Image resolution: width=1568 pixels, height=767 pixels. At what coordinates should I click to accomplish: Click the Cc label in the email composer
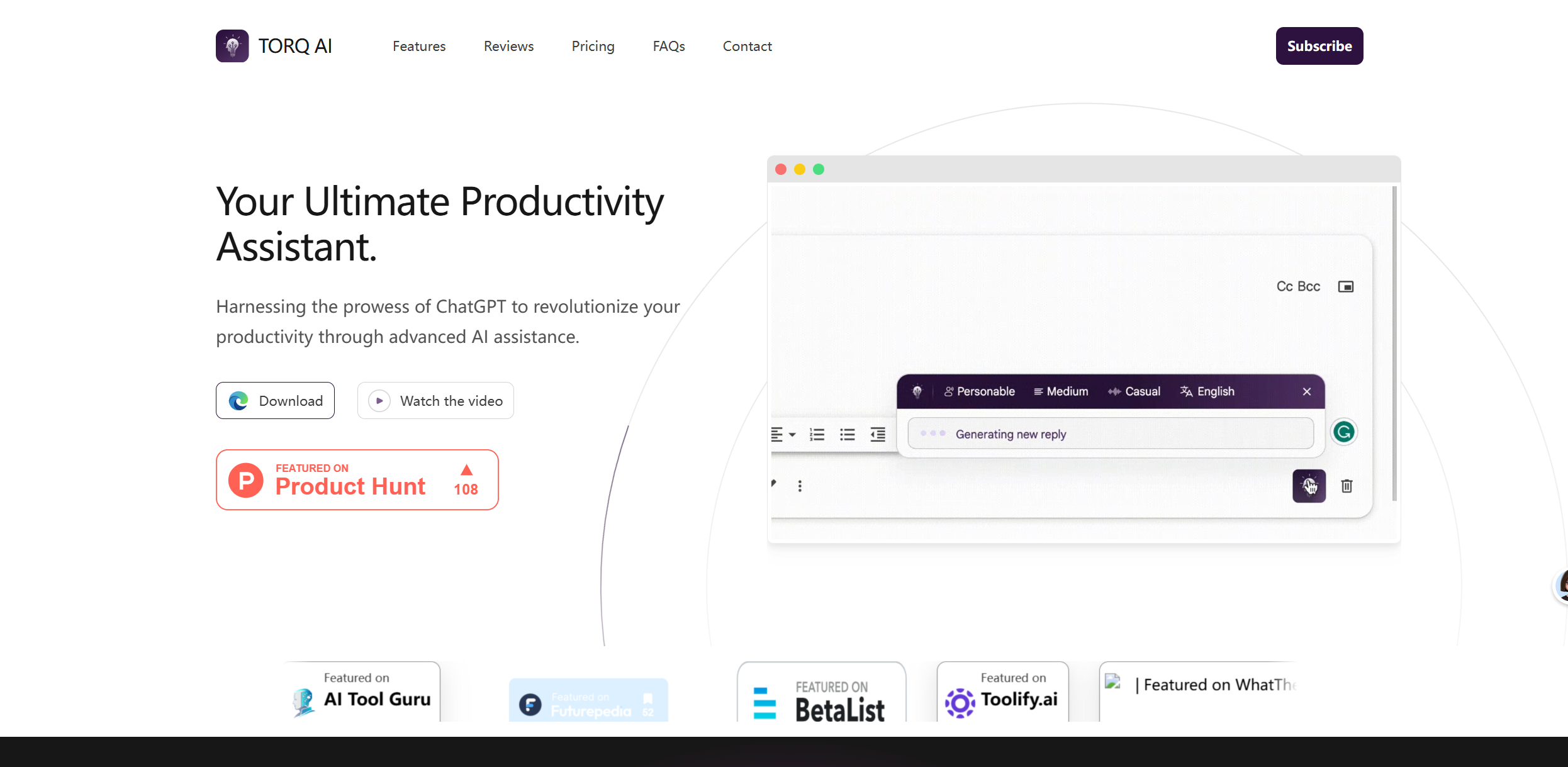(1285, 286)
